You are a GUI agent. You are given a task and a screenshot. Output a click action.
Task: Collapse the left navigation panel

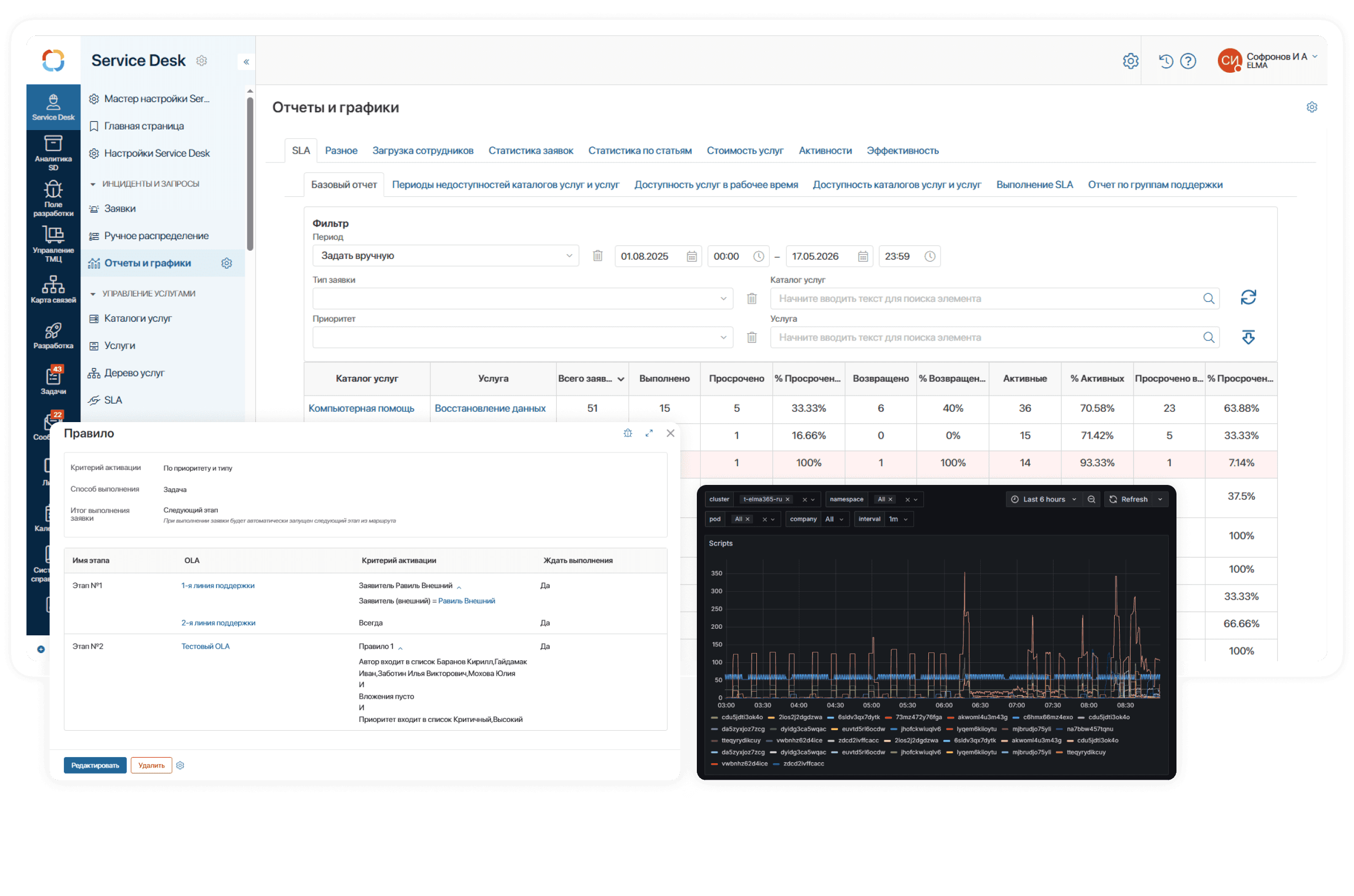click(246, 62)
